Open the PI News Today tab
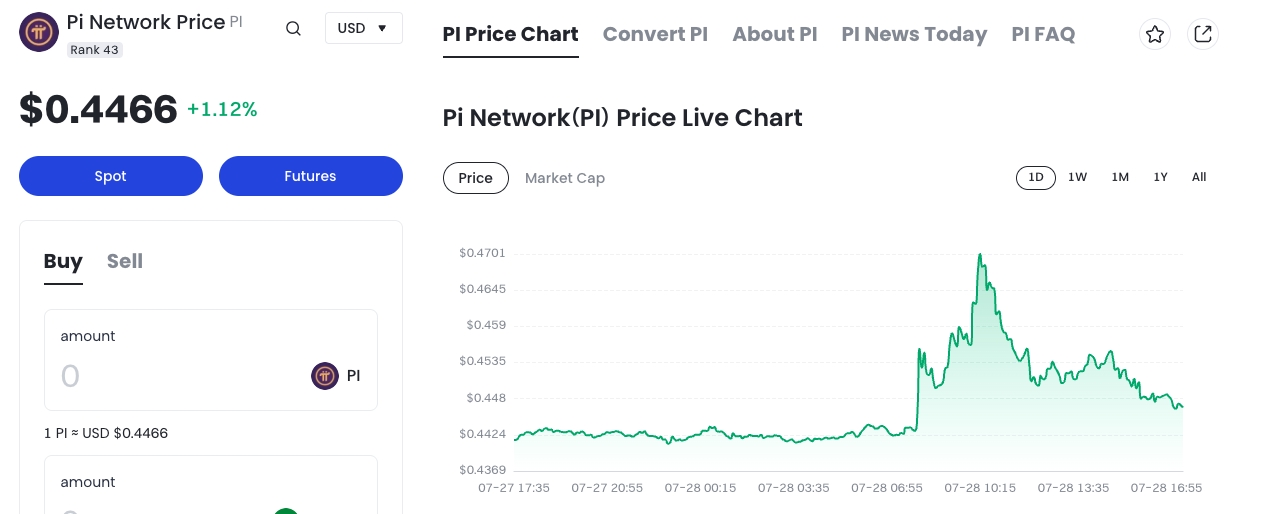Image resolution: width=1264 pixels, height=514 pixels. click(x=914, y=34)
